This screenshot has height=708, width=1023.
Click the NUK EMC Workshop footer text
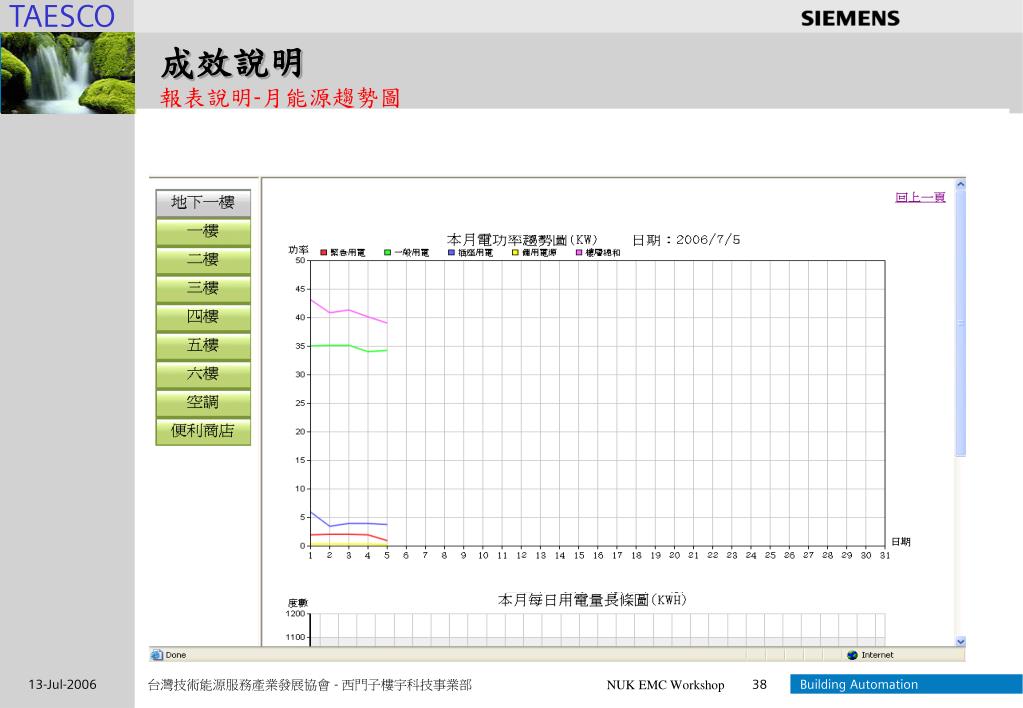click(665, 685)
